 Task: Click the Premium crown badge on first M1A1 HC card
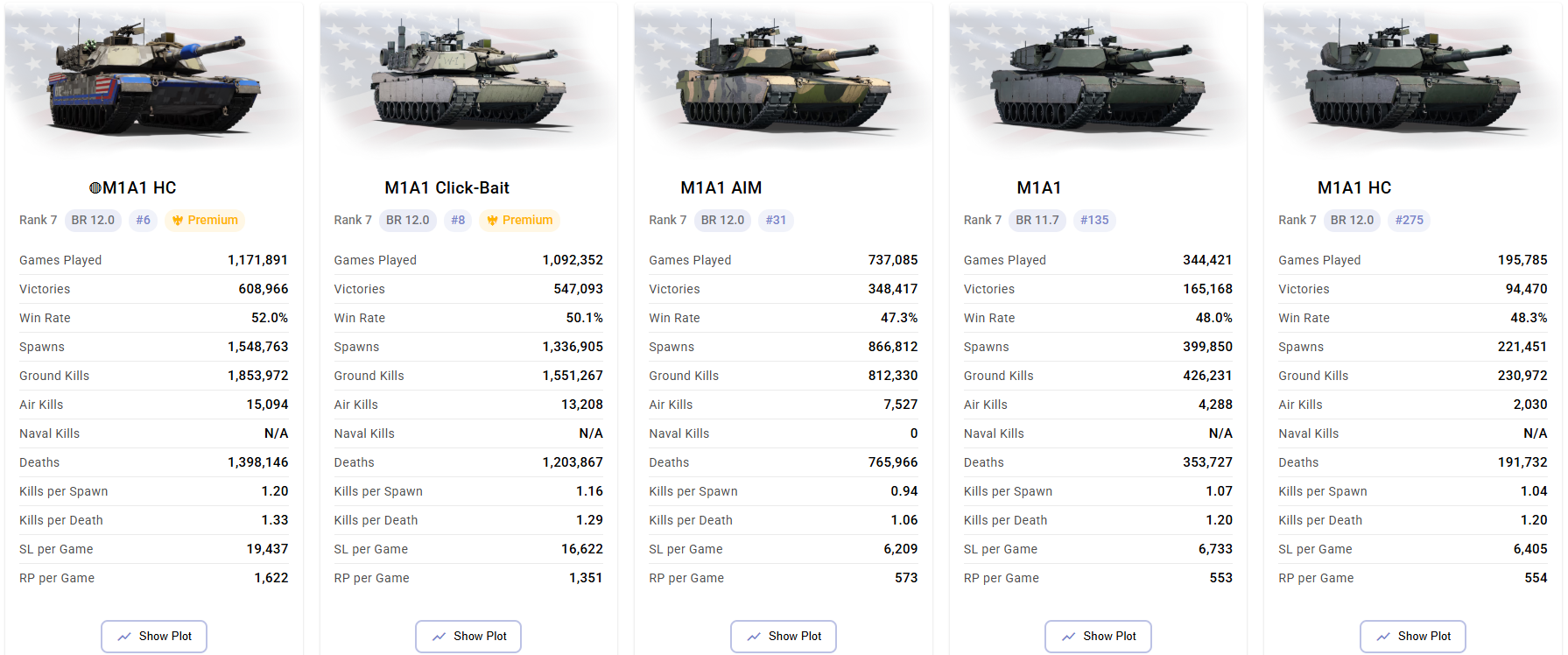pyautogui.click(x=205, y=220)
